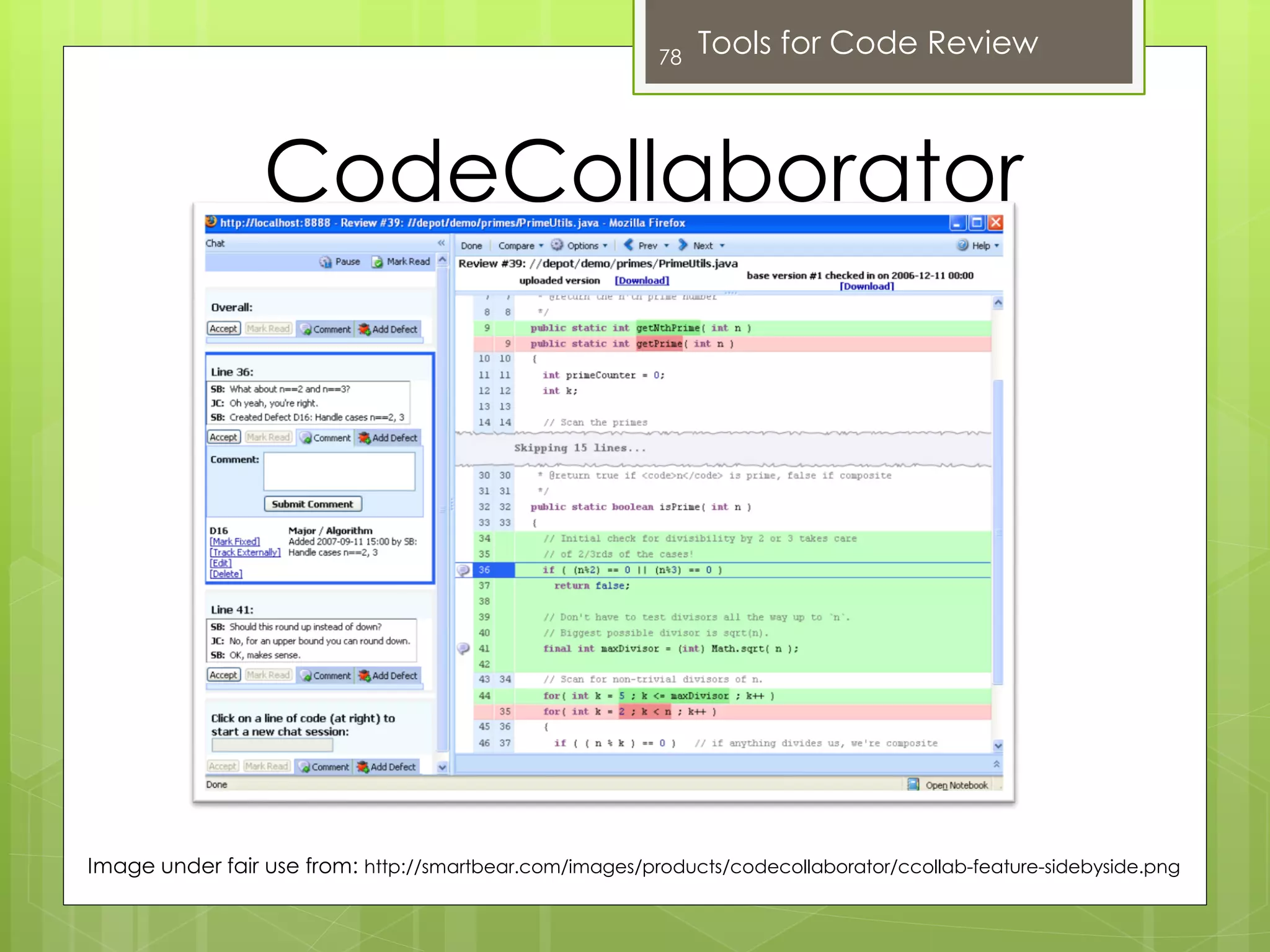Open the Compare dropdown menu
The image size is (1270, 952).
pyautogui.click(x=521, y=245)
